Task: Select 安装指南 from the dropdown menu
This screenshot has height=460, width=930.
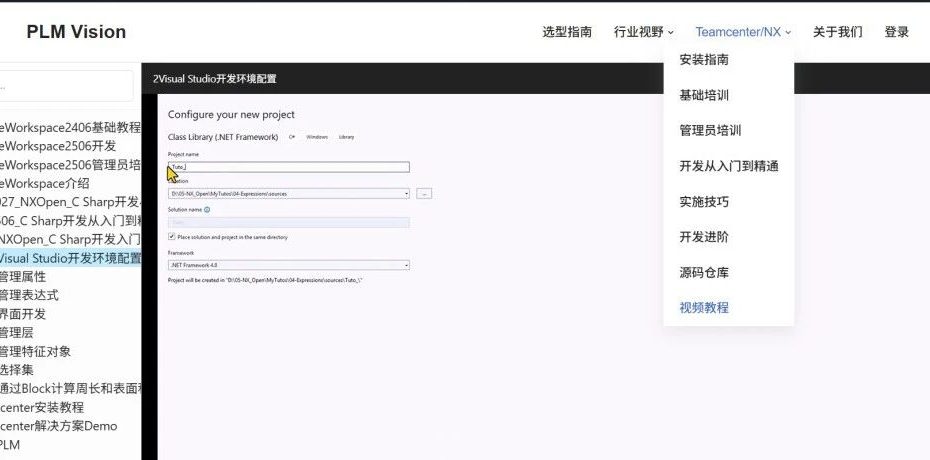Action: click(703, 60)
